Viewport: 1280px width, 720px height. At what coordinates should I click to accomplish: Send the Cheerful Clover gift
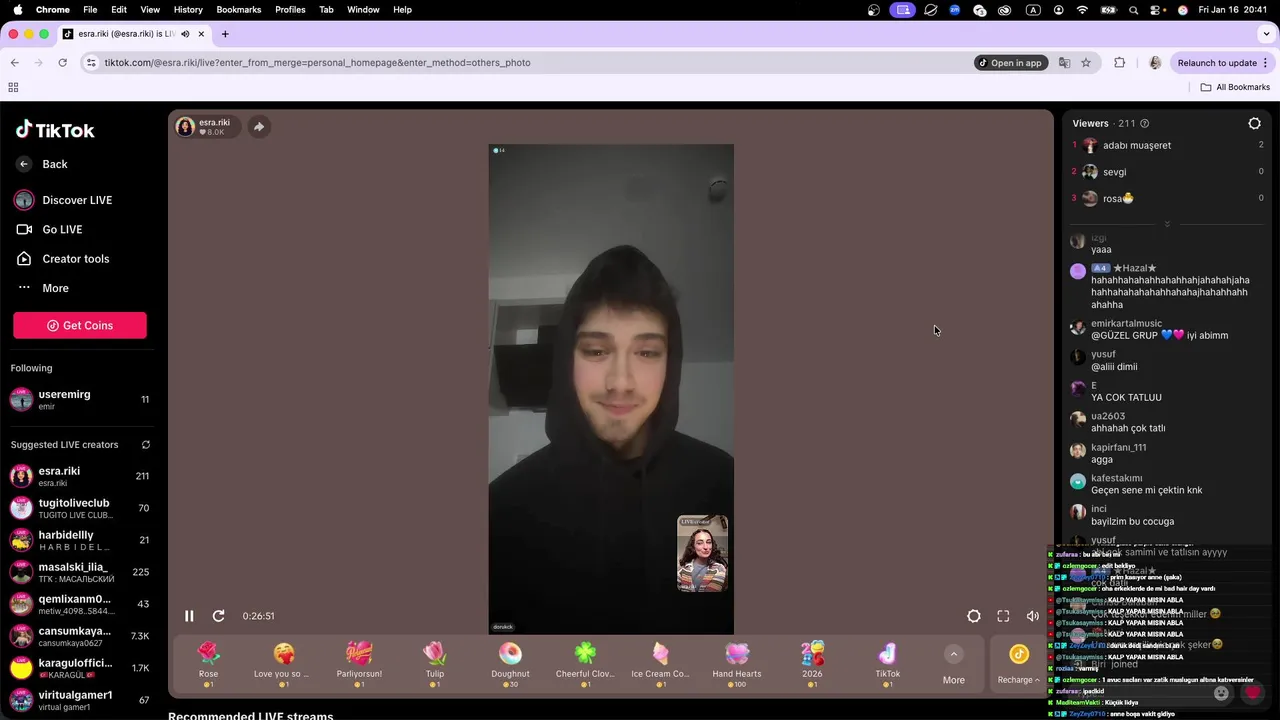click(x=585, y=664)
